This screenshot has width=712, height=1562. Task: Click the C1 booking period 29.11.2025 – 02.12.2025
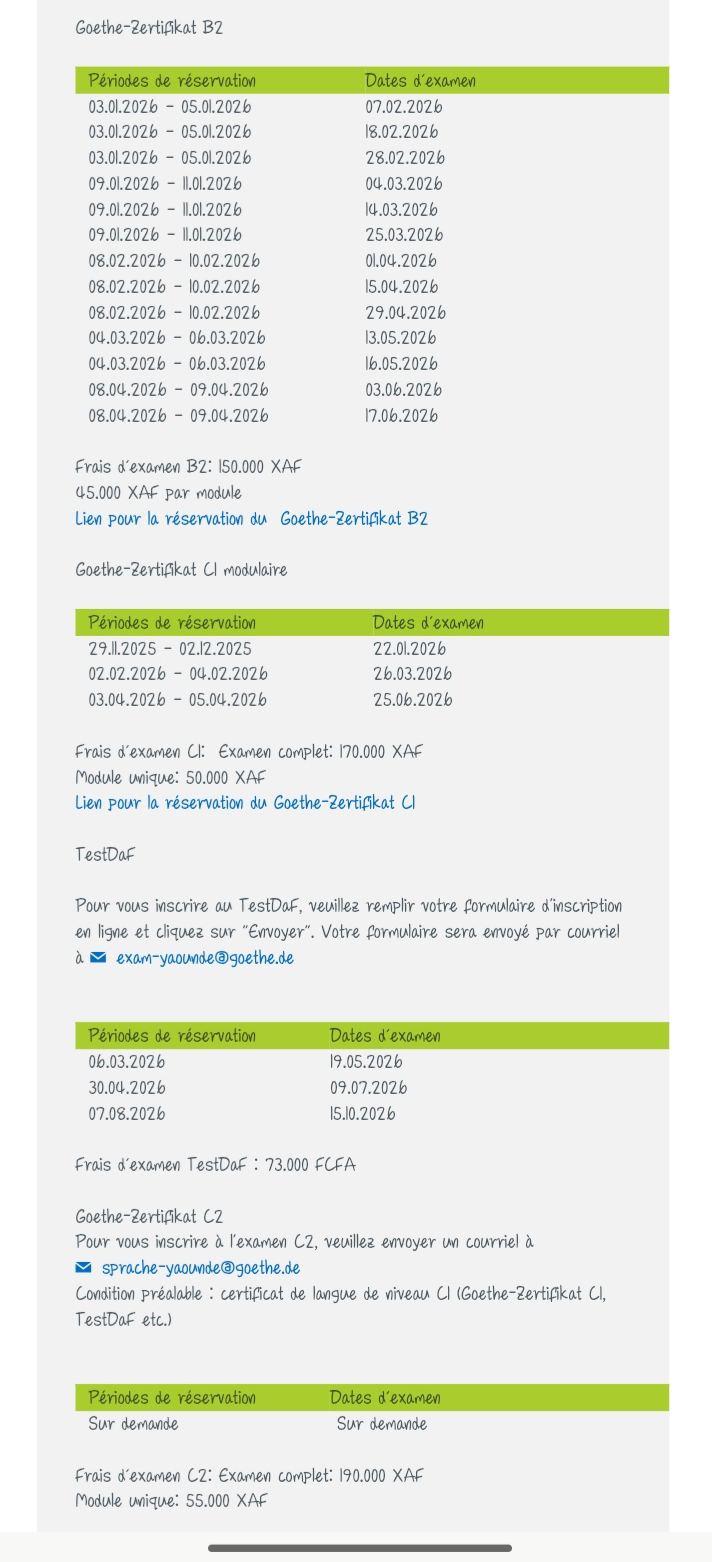coord(170,649)
